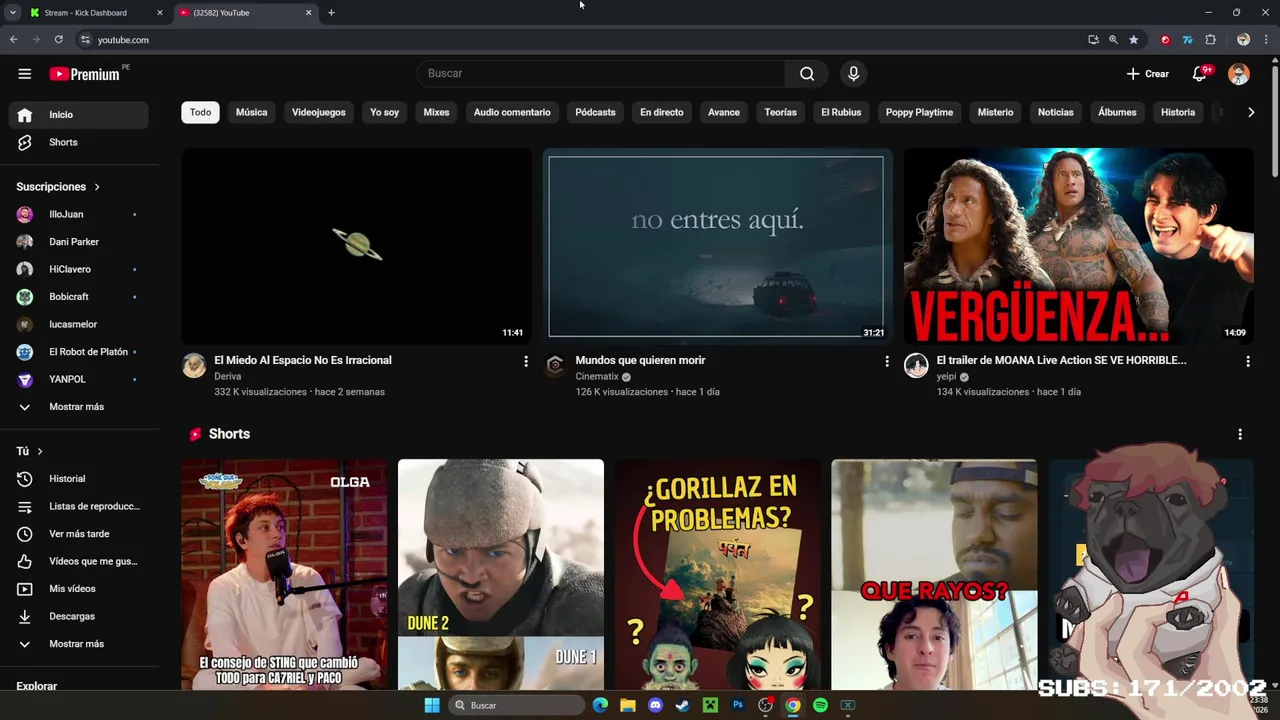Play the VERGÜENZA Moana thumbnail video
This screenshot has height=720, width=1280.
[1079, 246]
